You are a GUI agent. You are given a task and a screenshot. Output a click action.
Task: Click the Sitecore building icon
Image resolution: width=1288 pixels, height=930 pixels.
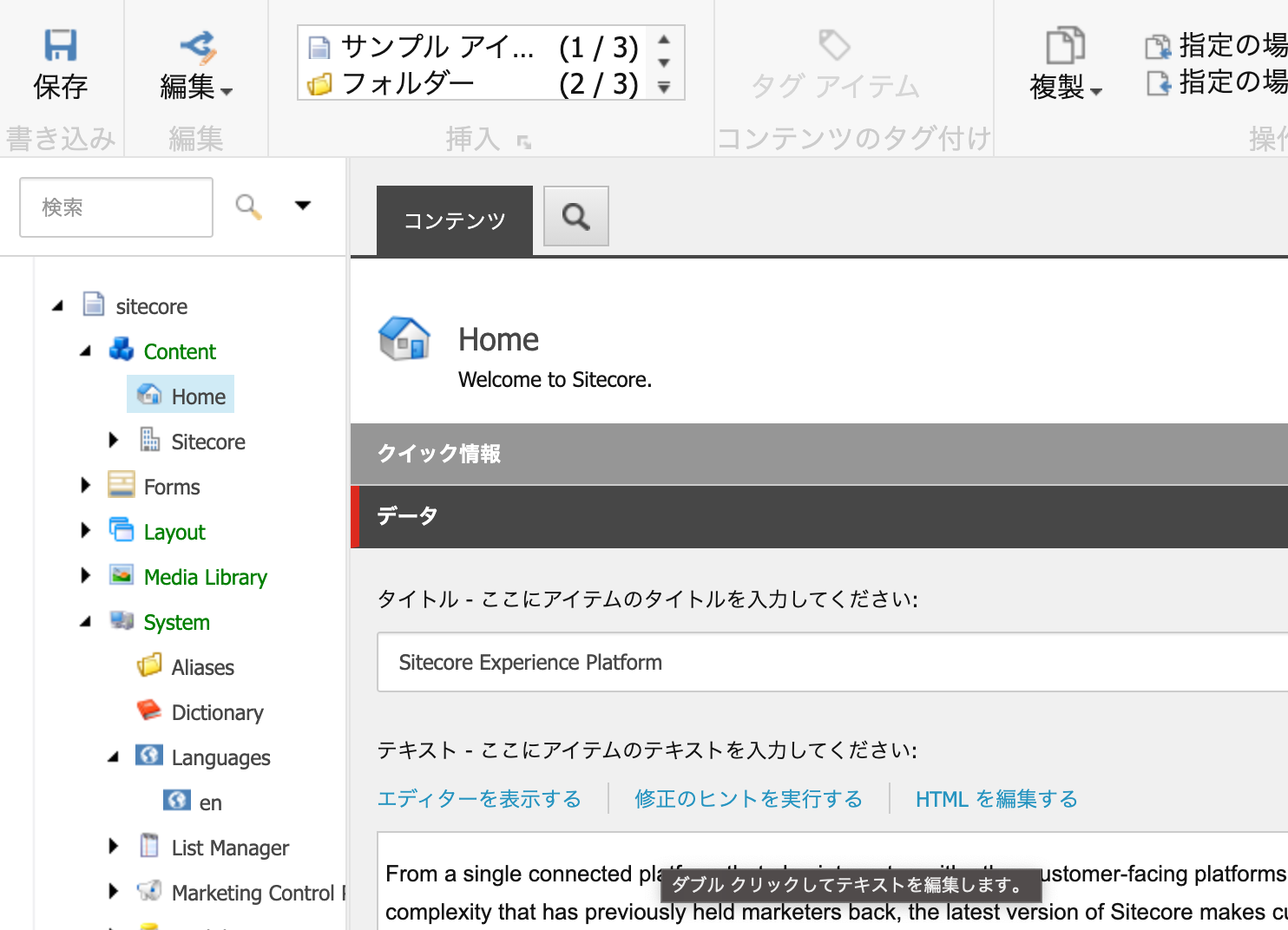(149, 440)
